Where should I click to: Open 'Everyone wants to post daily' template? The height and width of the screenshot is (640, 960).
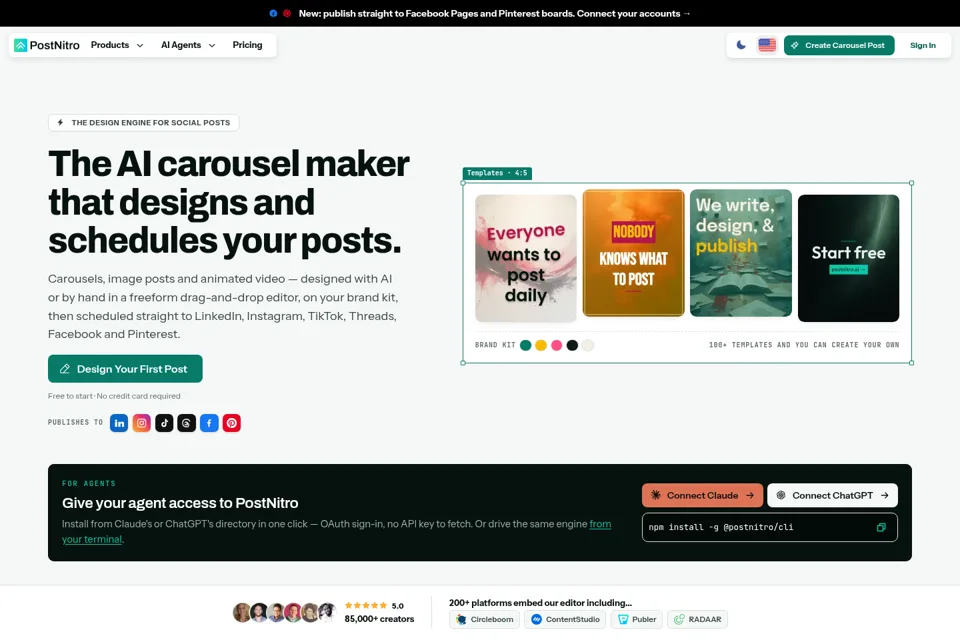coord(526,258)
